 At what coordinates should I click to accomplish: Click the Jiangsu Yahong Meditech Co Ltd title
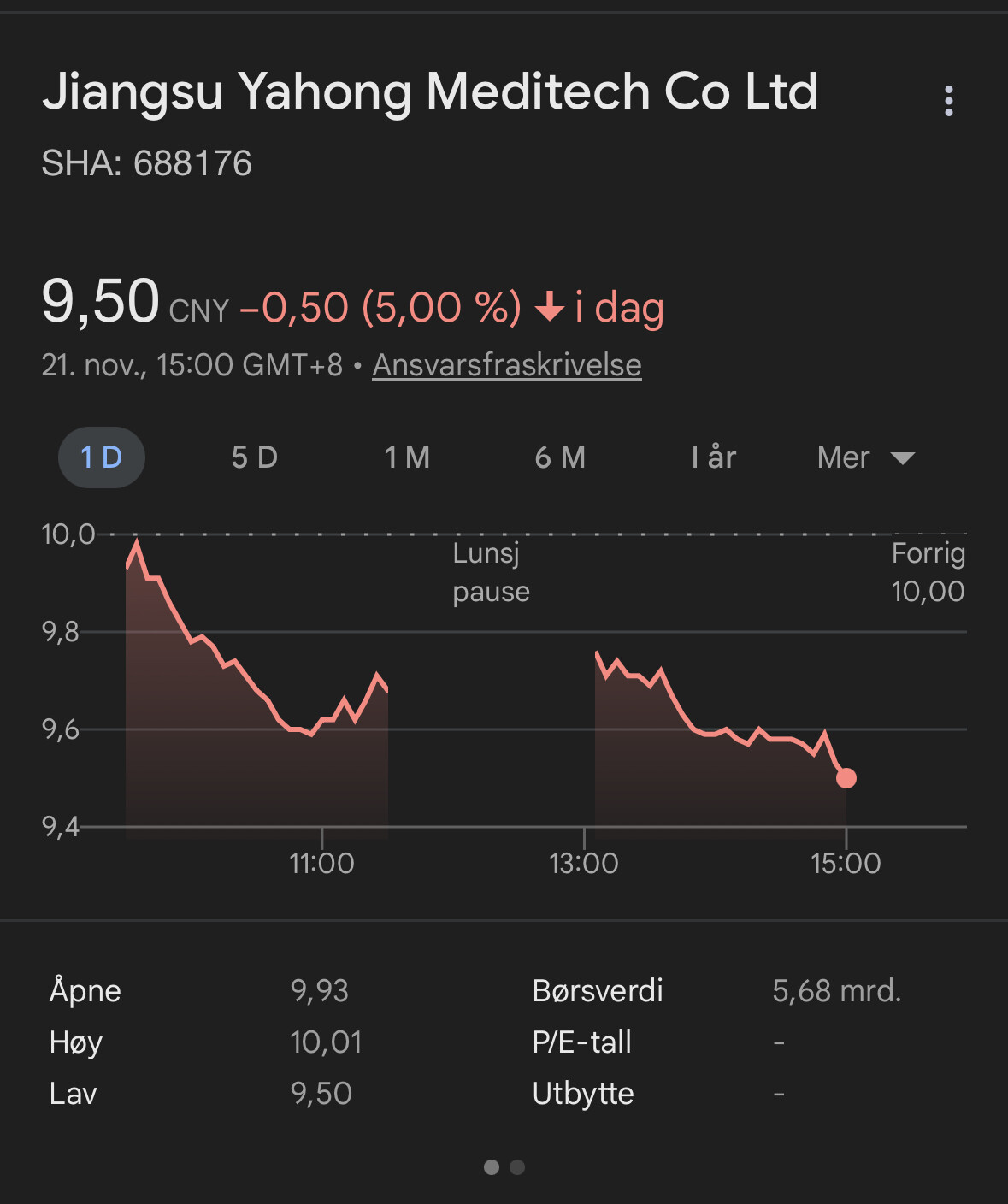(x=429, y=91)
